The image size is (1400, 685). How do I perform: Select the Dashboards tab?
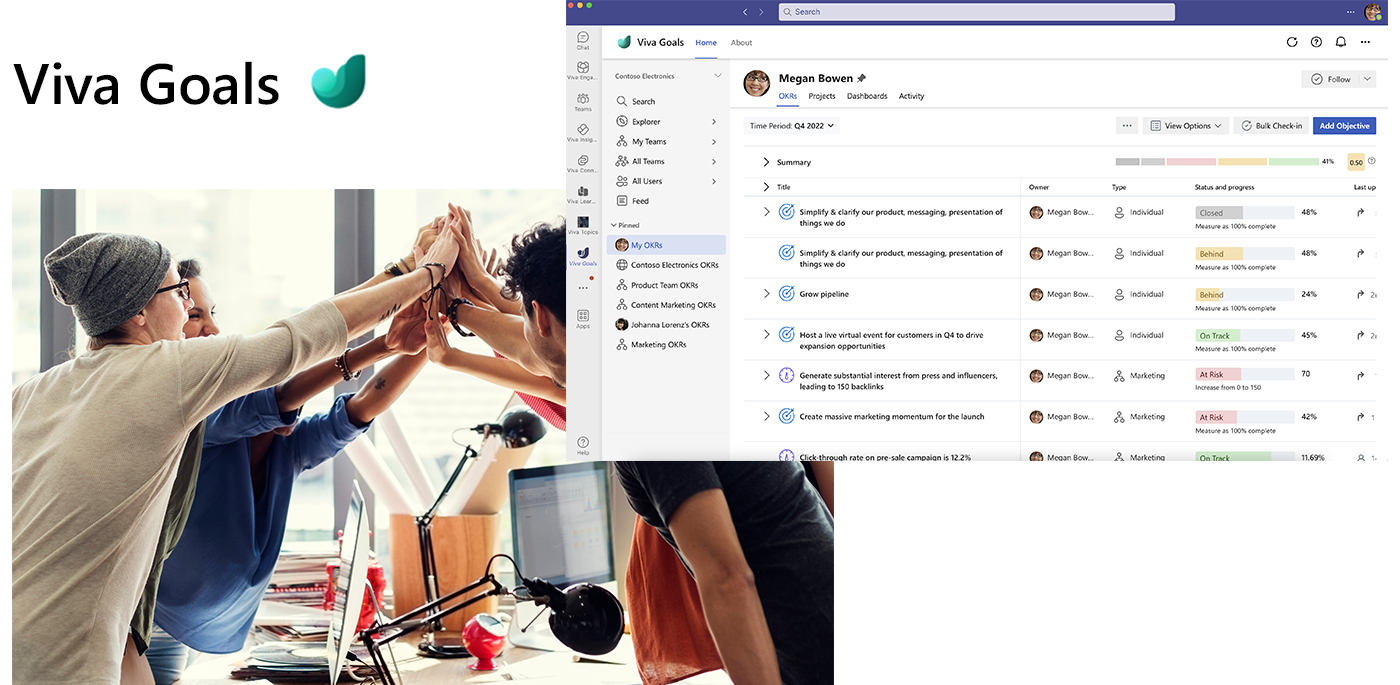pos(867,96)
